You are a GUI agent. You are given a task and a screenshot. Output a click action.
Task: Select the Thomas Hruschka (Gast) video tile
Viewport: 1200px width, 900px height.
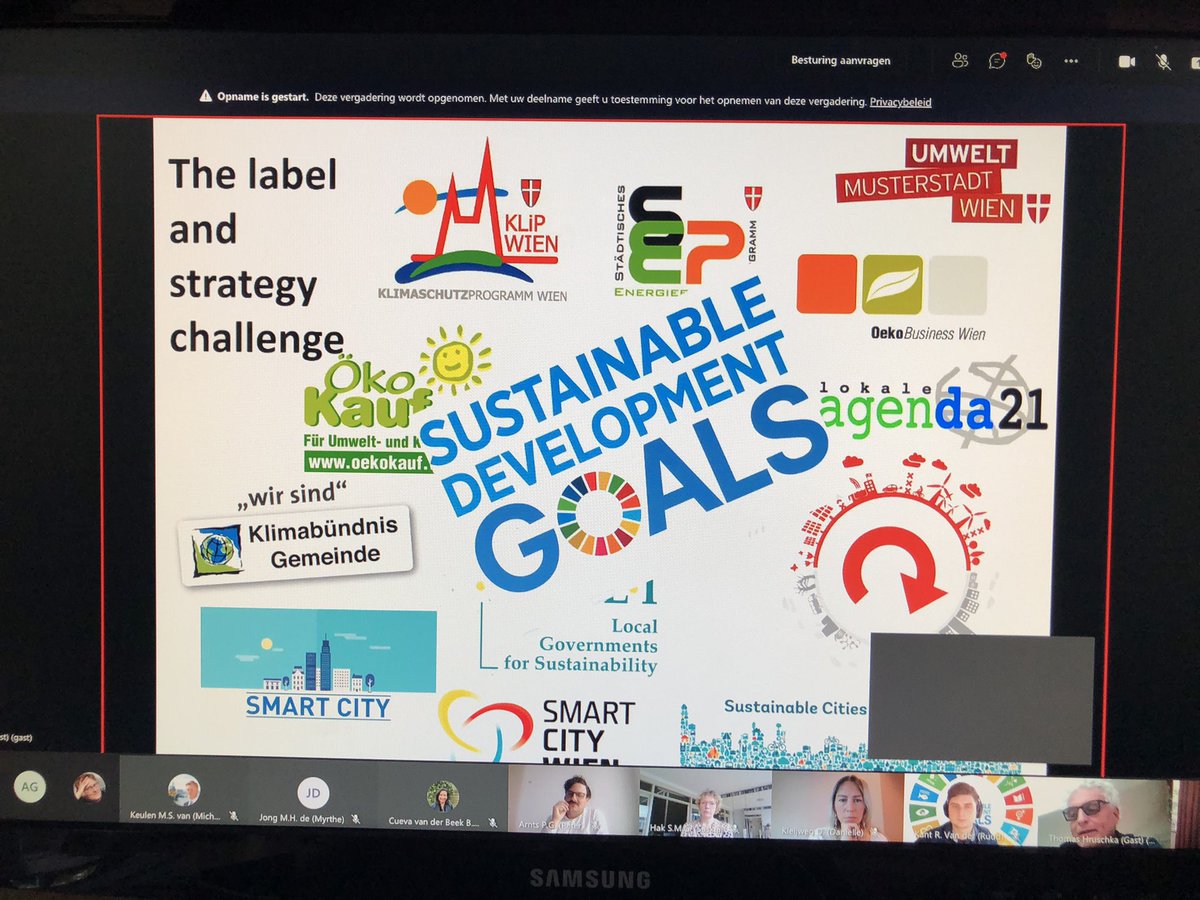1103,811
